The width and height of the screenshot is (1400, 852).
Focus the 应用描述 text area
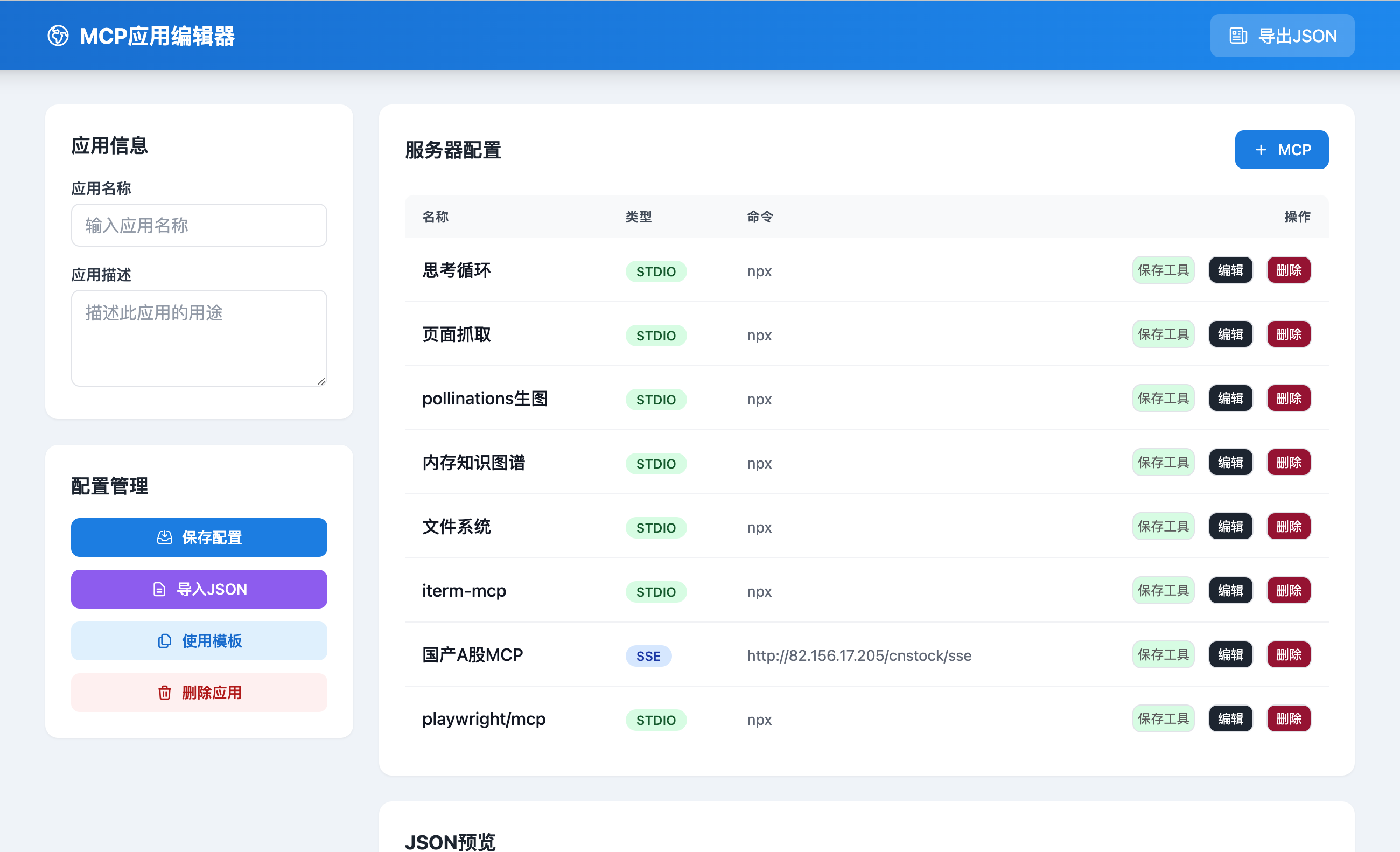coord(199,338)
